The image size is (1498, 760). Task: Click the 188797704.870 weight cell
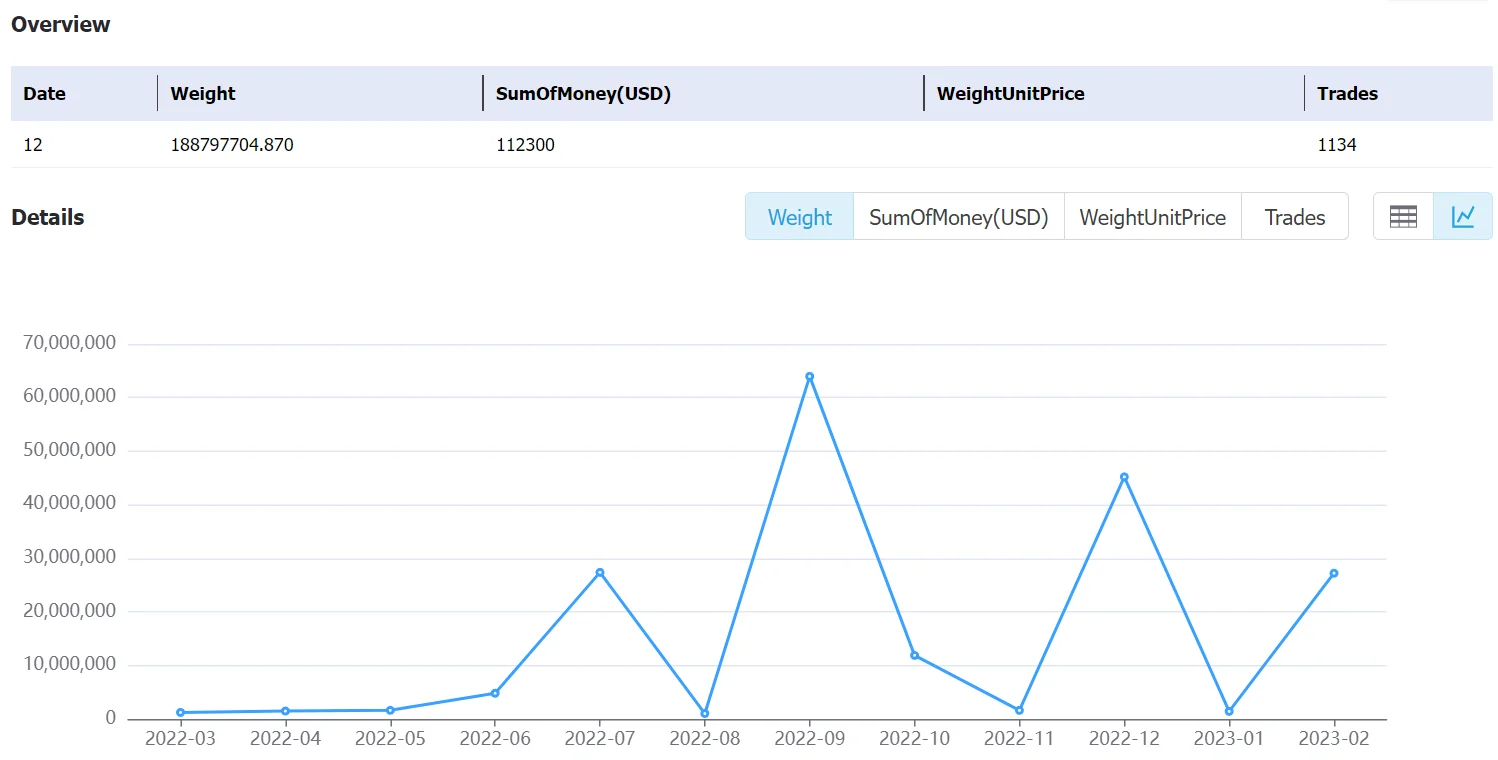(x=232, y=145)
